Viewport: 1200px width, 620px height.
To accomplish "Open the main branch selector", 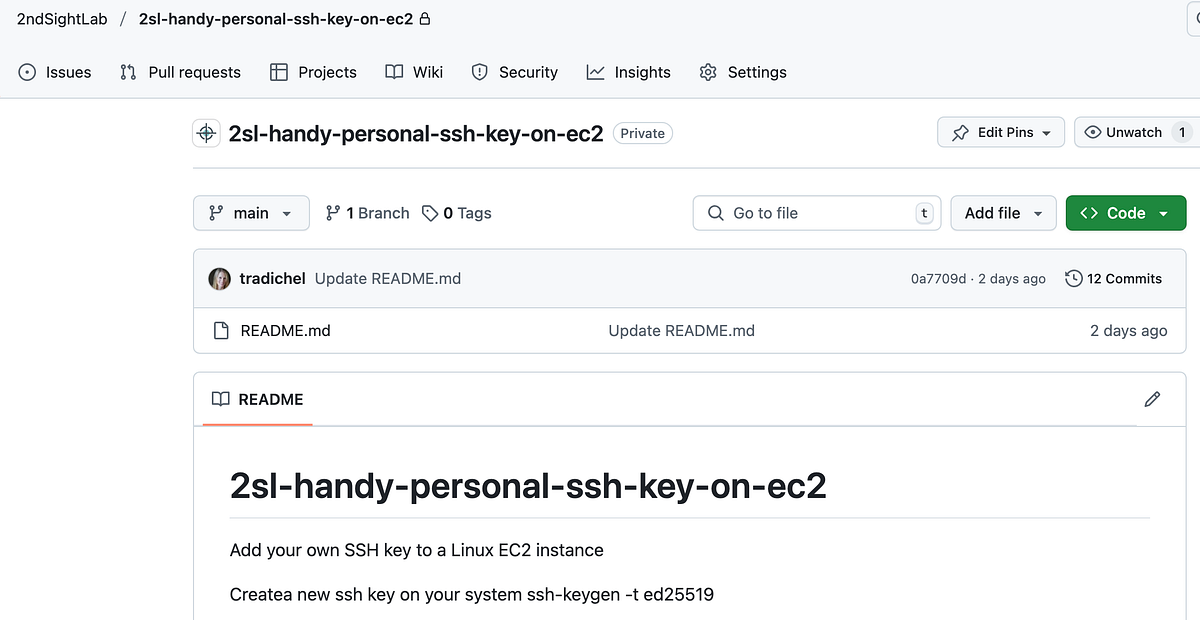I will click(x=251, y=213).
